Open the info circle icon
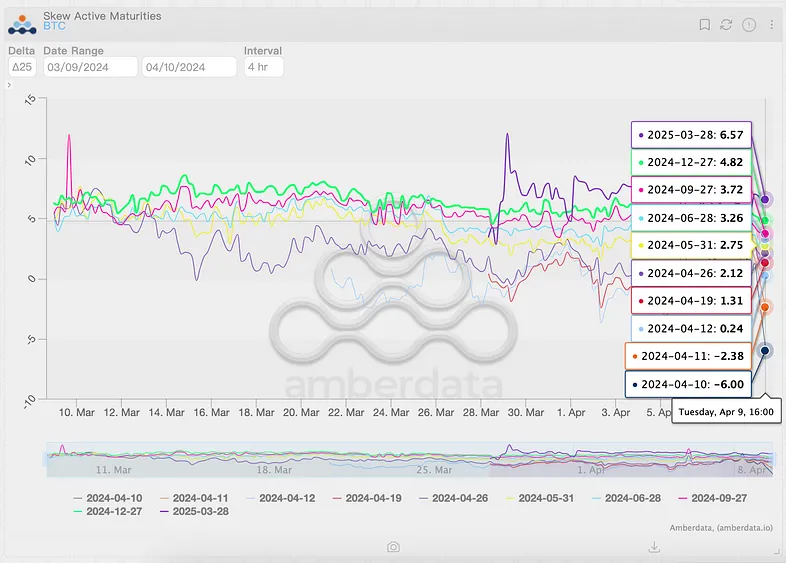The image size is (786, 563). [x=749, y=24]
